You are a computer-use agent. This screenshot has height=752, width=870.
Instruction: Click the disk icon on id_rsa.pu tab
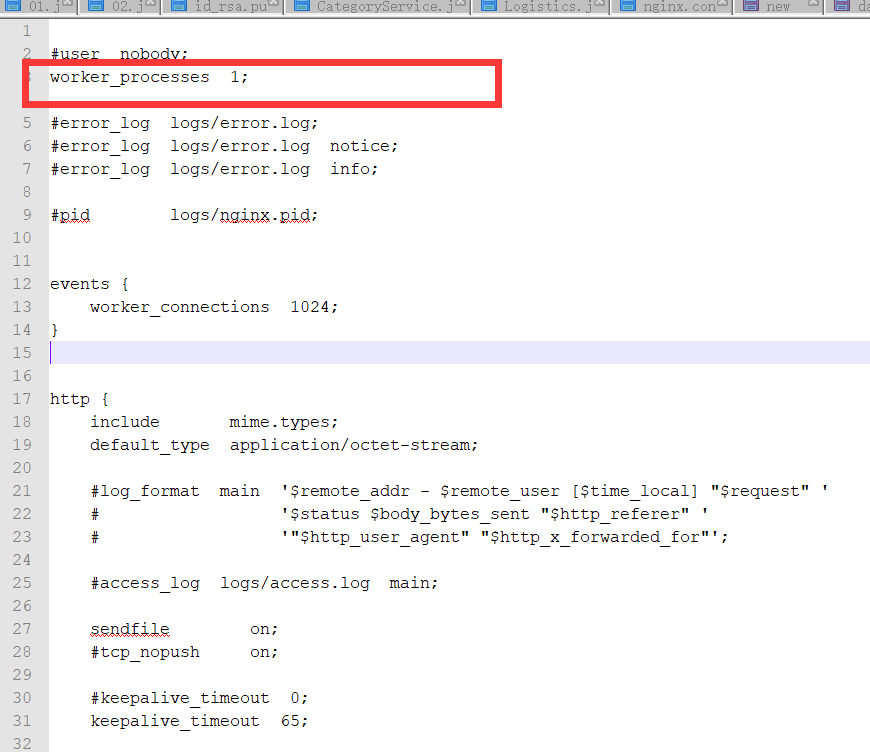(179, 6)
